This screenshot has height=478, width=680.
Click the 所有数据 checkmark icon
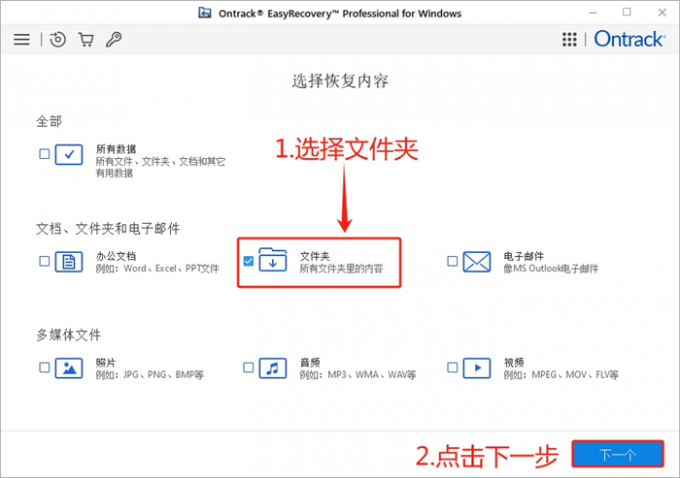coord(69,154)
